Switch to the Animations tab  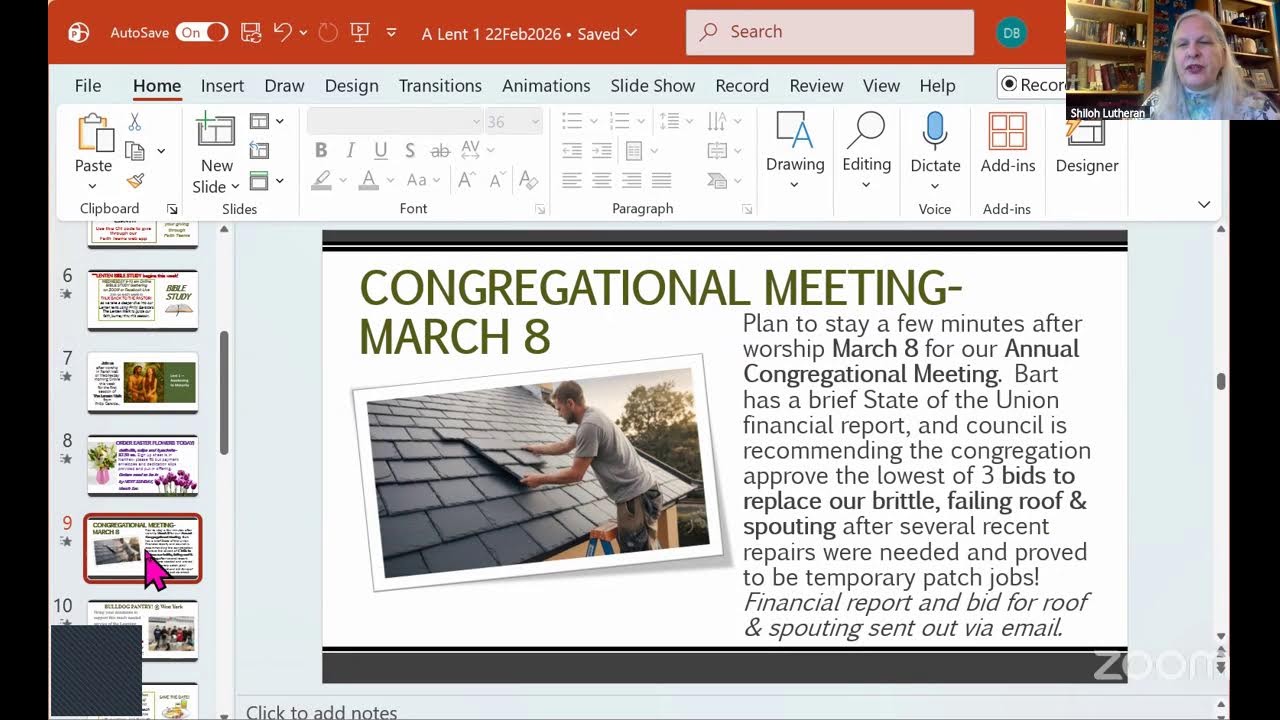(546, 86)
